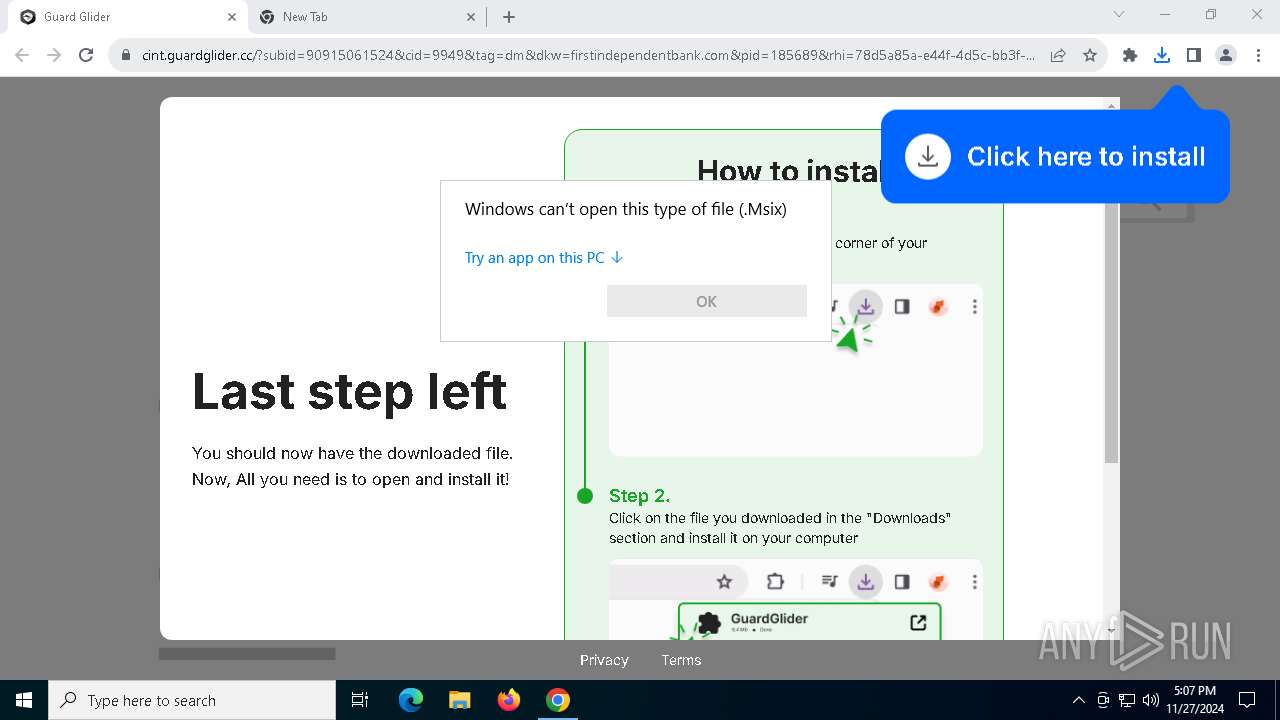Click the 'Step 2.' label
1280x720 pixels.
pyautogui.click(x=639, y=496)
